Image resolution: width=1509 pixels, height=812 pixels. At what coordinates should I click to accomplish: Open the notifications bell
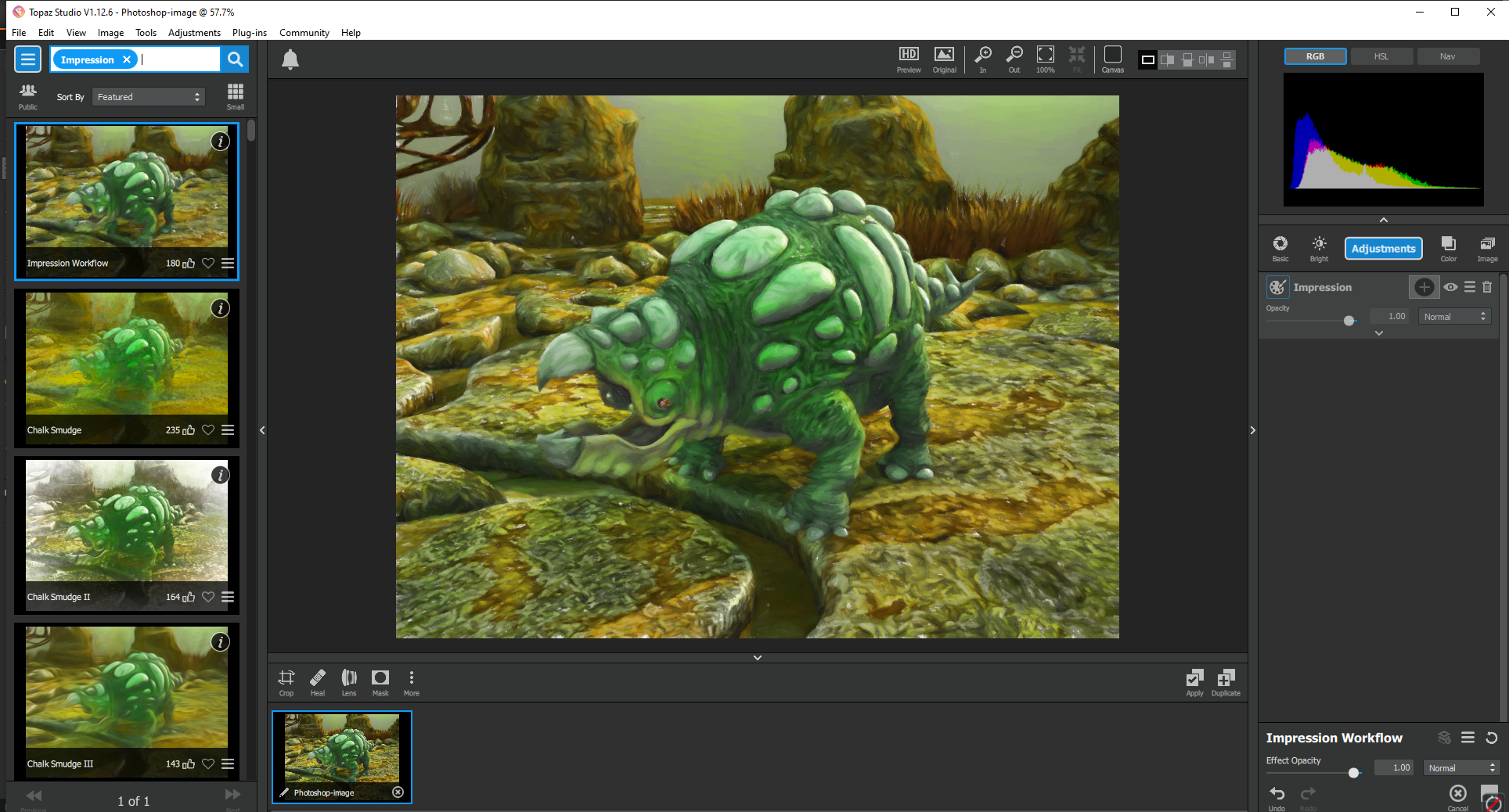(290, 59)
